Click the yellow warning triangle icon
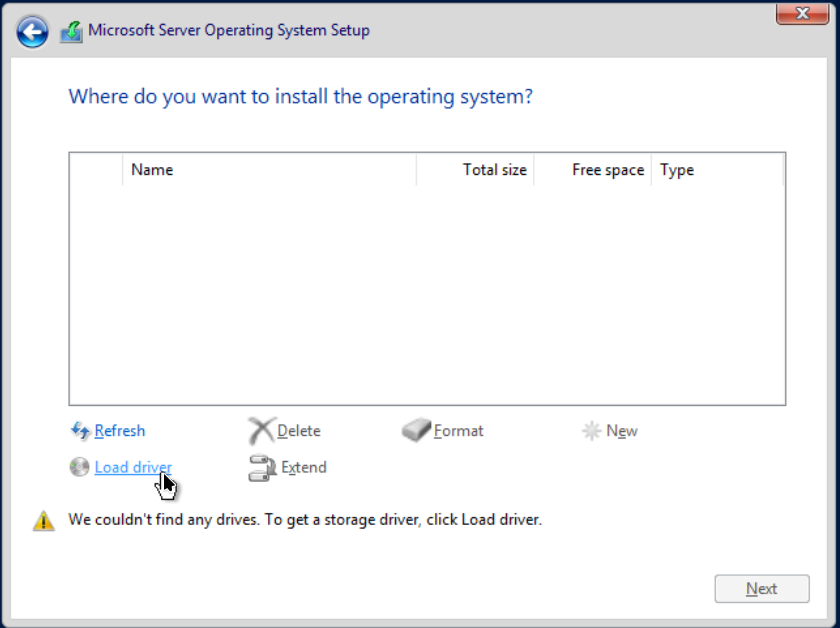This screenshot has width=840, height=628. click(43, 520)
